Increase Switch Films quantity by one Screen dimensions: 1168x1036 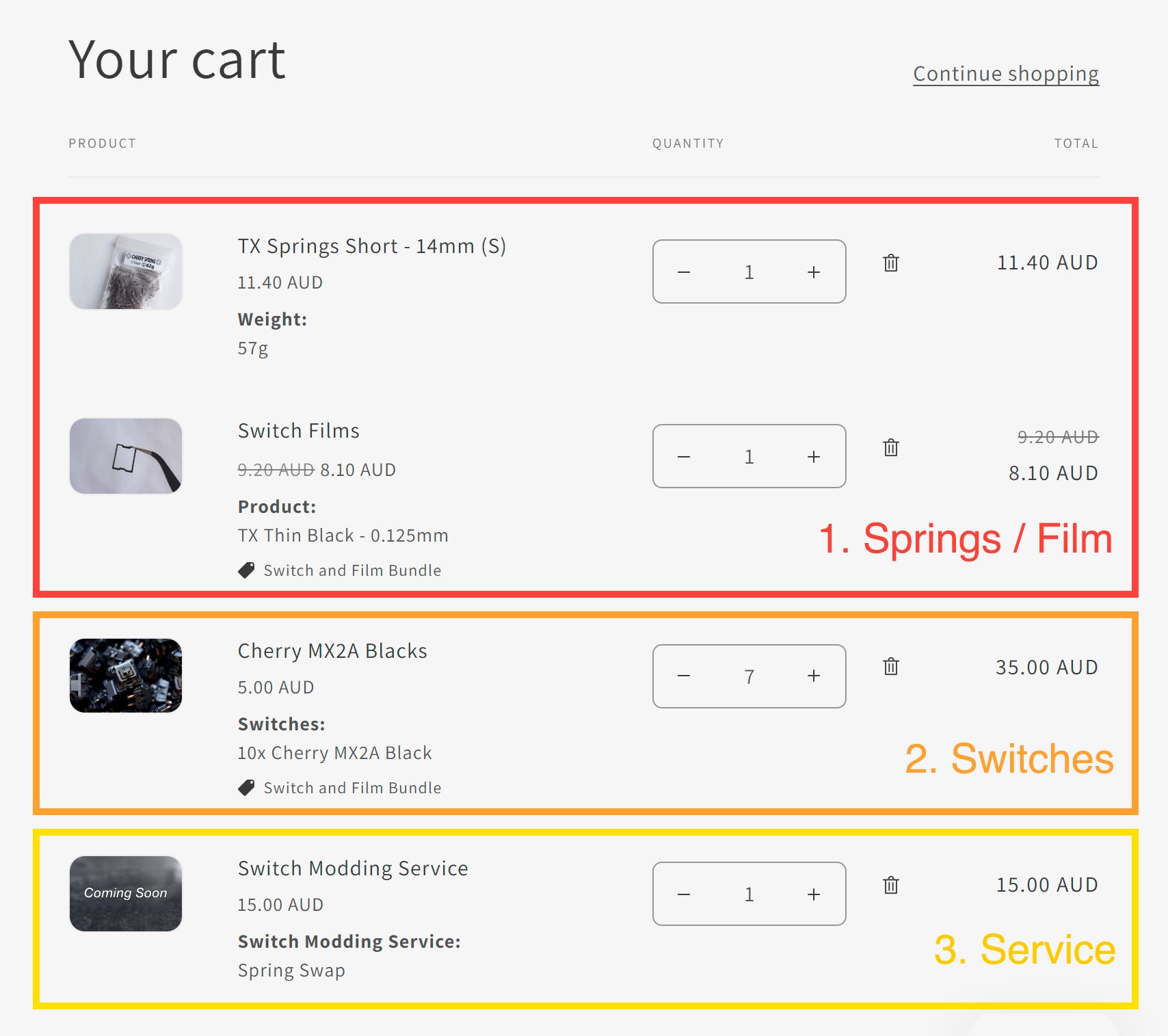pyautogui.click(x=813, y=457)
